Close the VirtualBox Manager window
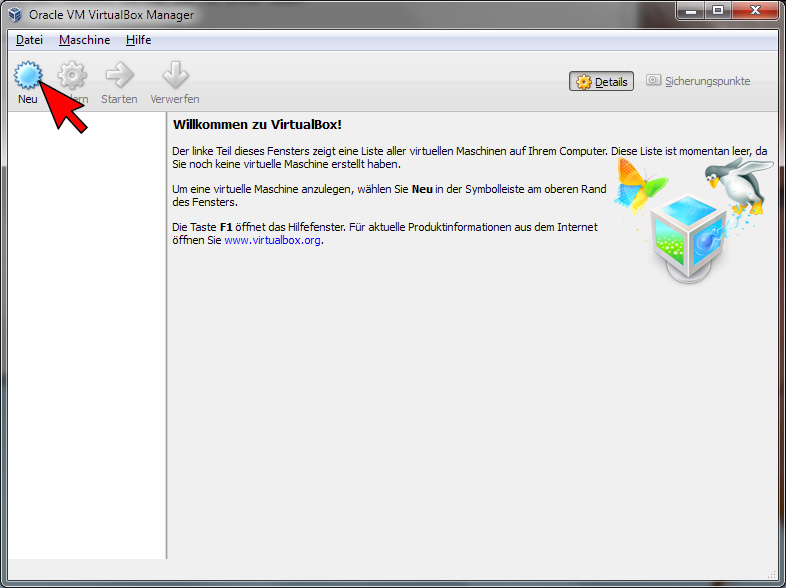The image size is (786, 588). coord(755,11)
